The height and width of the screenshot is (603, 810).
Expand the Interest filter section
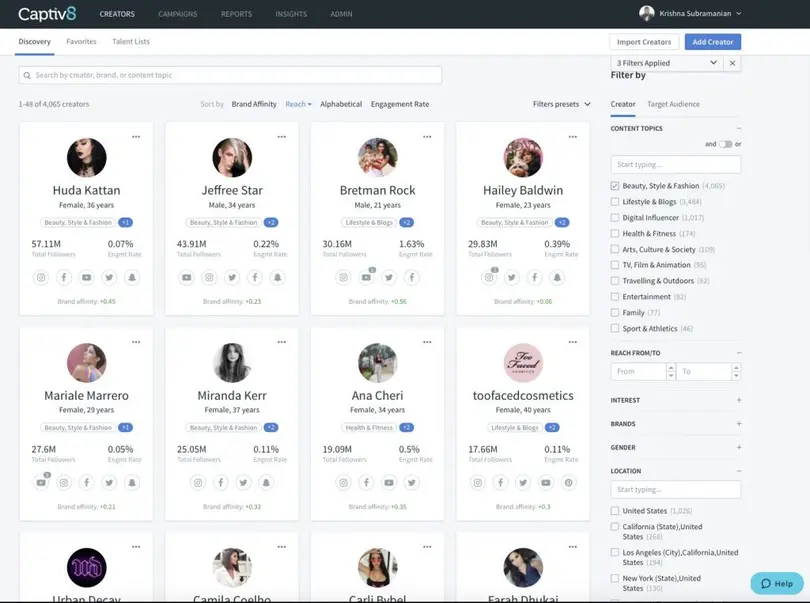tap(738, 400)
